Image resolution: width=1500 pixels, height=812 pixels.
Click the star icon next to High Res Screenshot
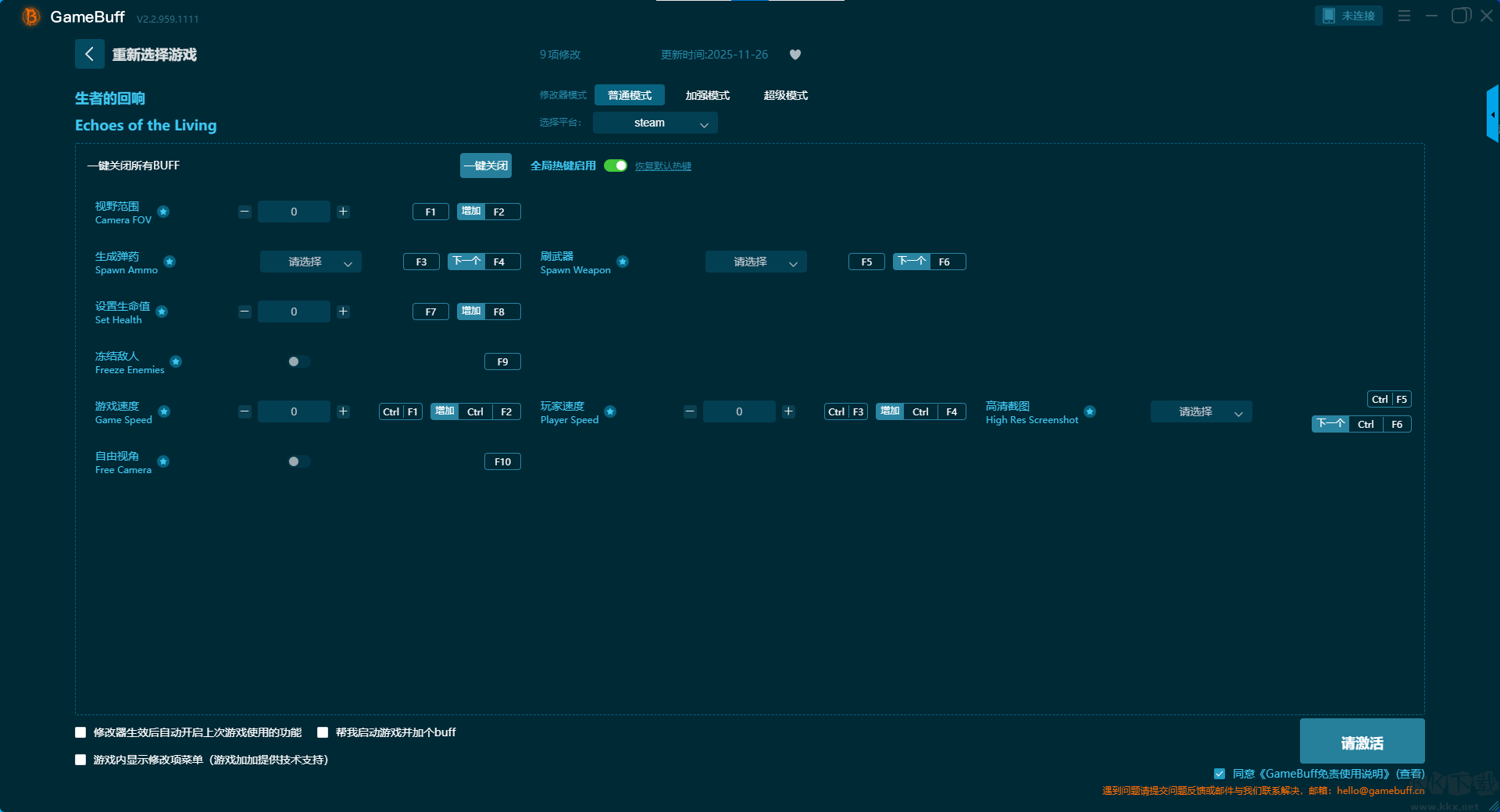[x=1090, y=411]
